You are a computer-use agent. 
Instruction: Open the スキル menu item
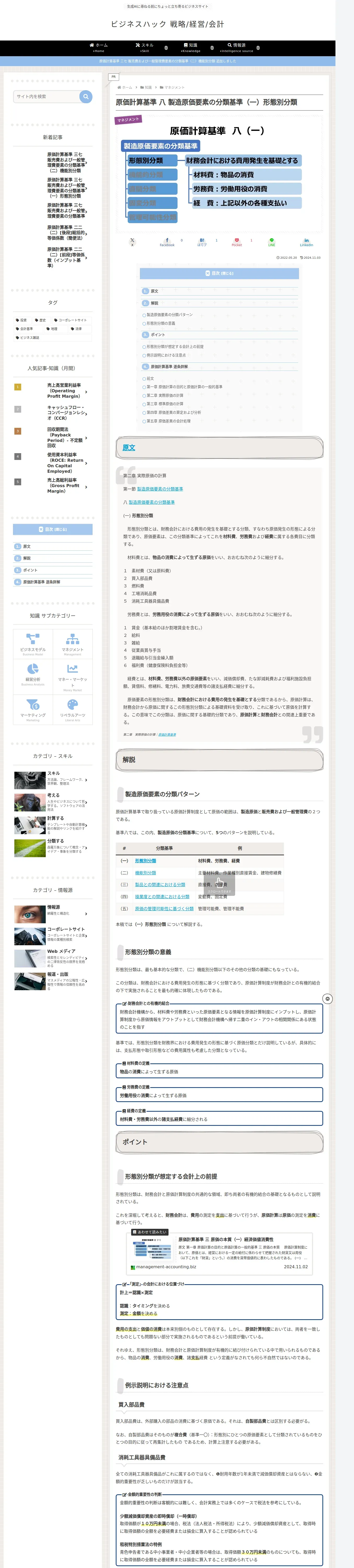(144, 48)
